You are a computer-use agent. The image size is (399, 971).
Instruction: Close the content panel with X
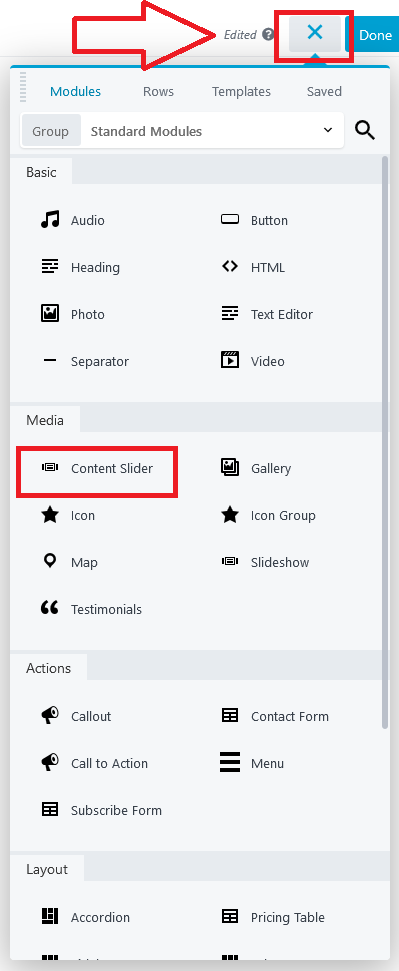pos(315,33)
